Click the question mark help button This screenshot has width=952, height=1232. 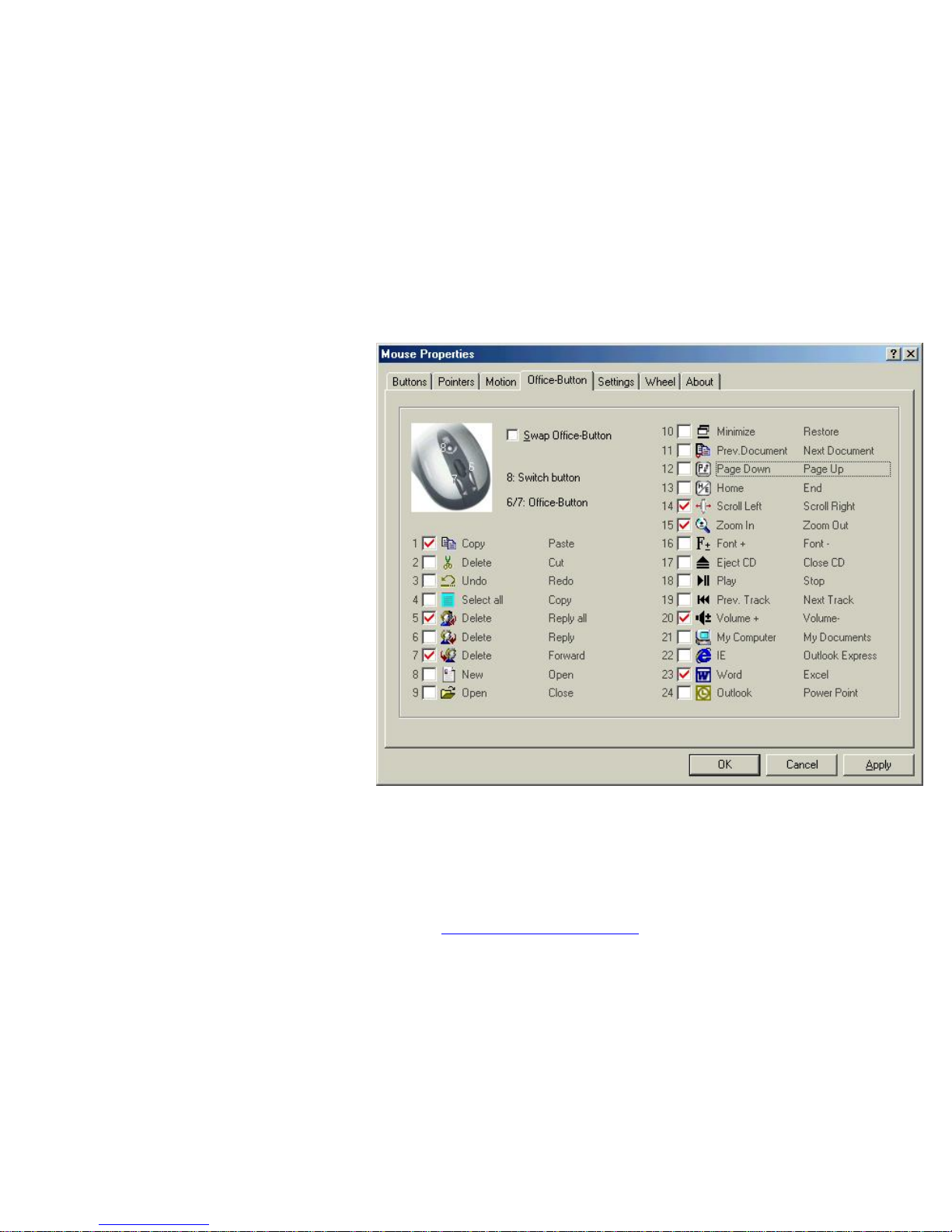pyautogui.click(x=894, y=354)
